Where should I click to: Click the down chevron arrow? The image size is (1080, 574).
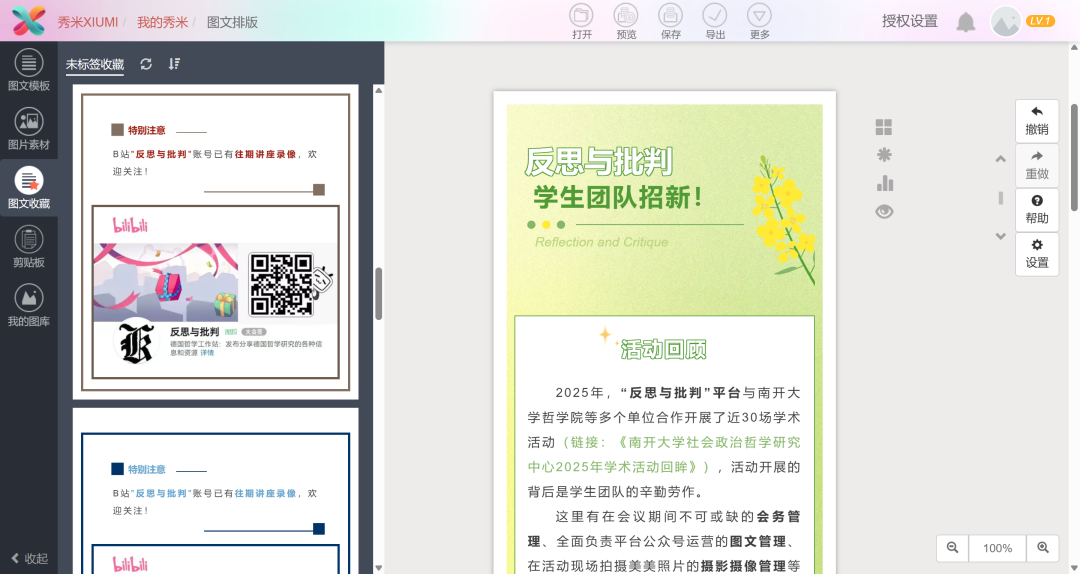pyautogui.click(x=1001, y=236)
